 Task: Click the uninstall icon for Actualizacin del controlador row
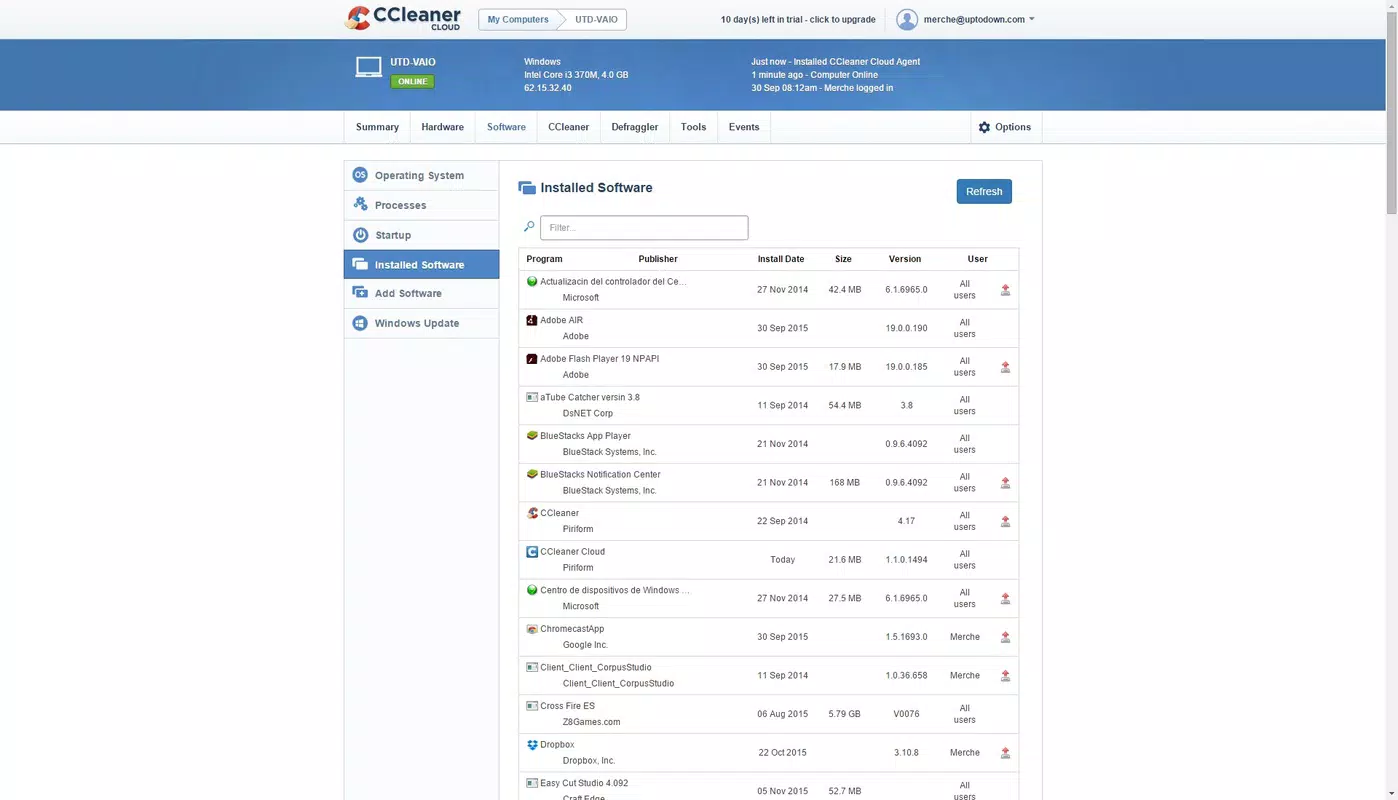point(1005,290)
